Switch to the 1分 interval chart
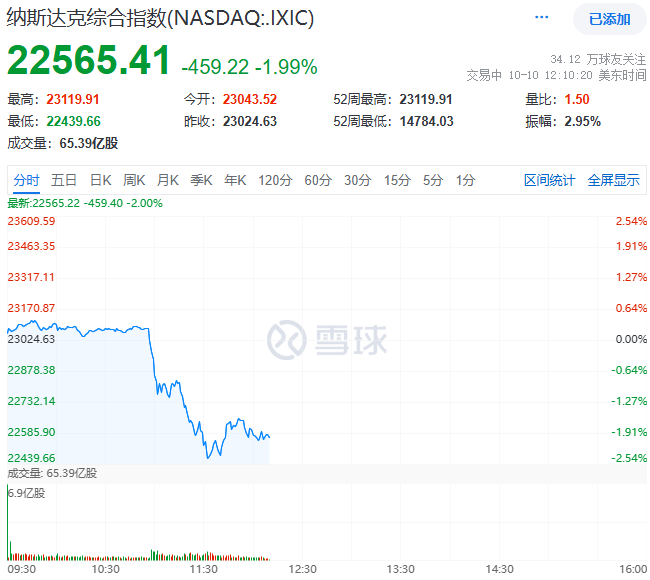 click(465, 180)
